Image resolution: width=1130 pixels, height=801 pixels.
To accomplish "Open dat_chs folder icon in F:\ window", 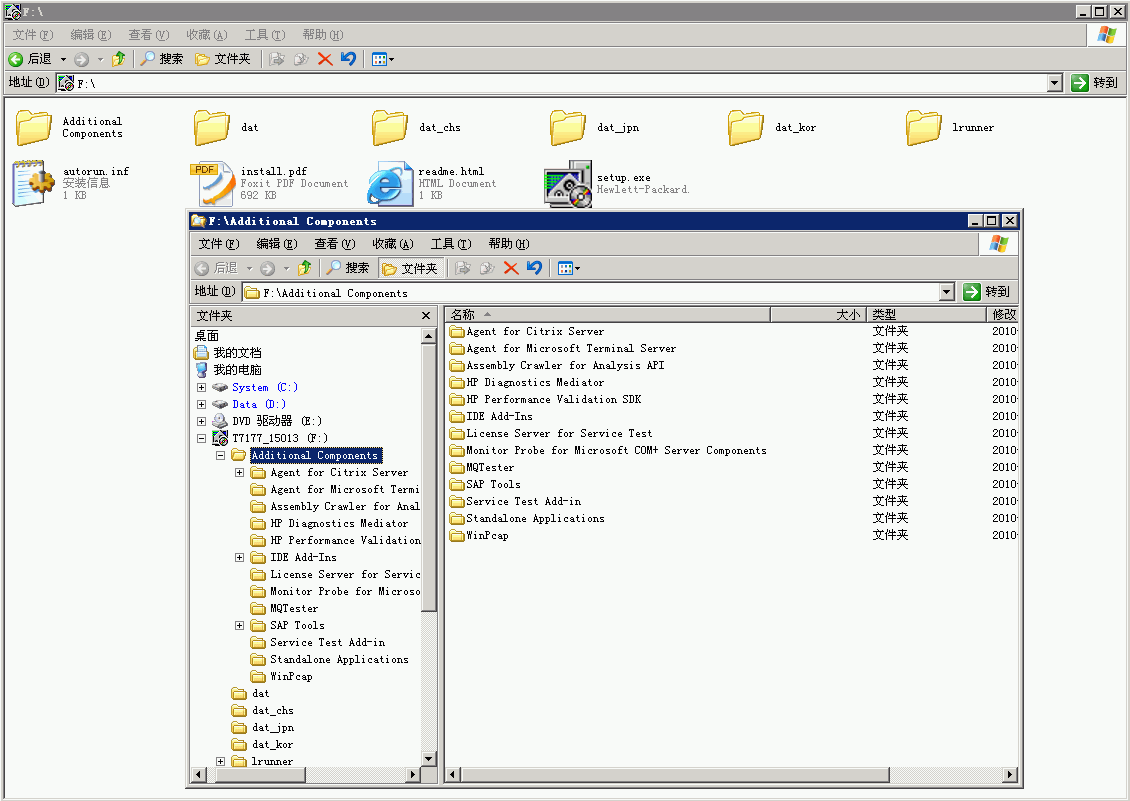I will (390, 128).
